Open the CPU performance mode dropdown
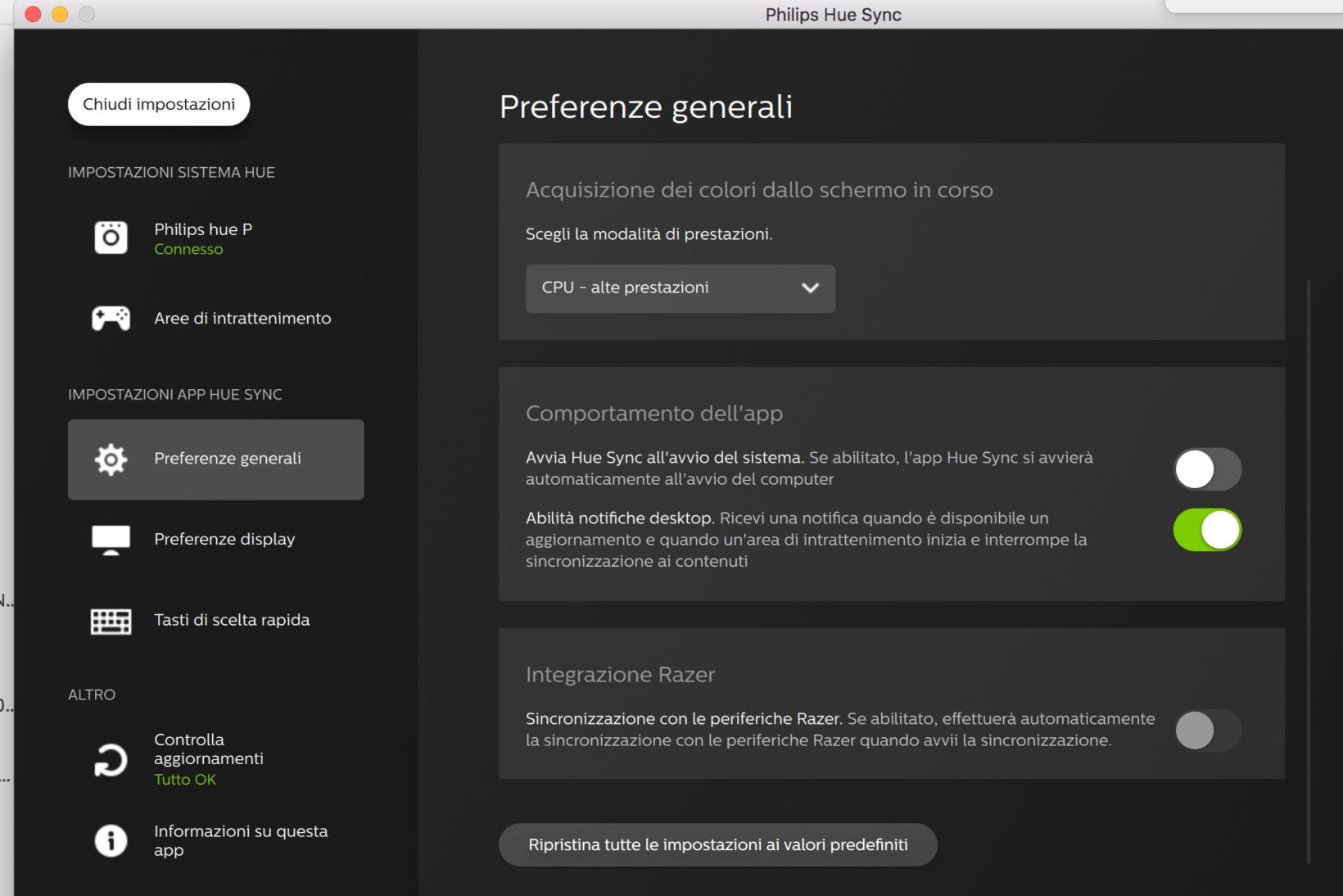1343x896 pixels. click(x=679, y=288)
